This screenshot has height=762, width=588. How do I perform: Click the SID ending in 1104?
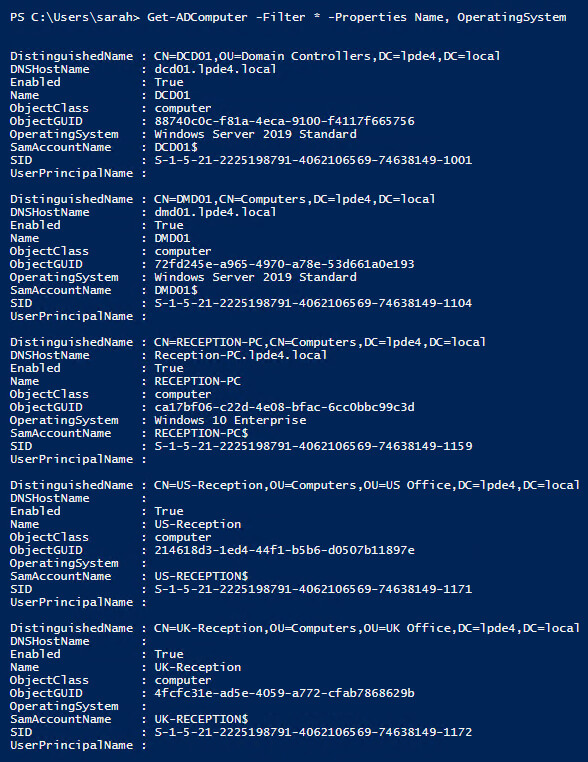coord(313,303)
